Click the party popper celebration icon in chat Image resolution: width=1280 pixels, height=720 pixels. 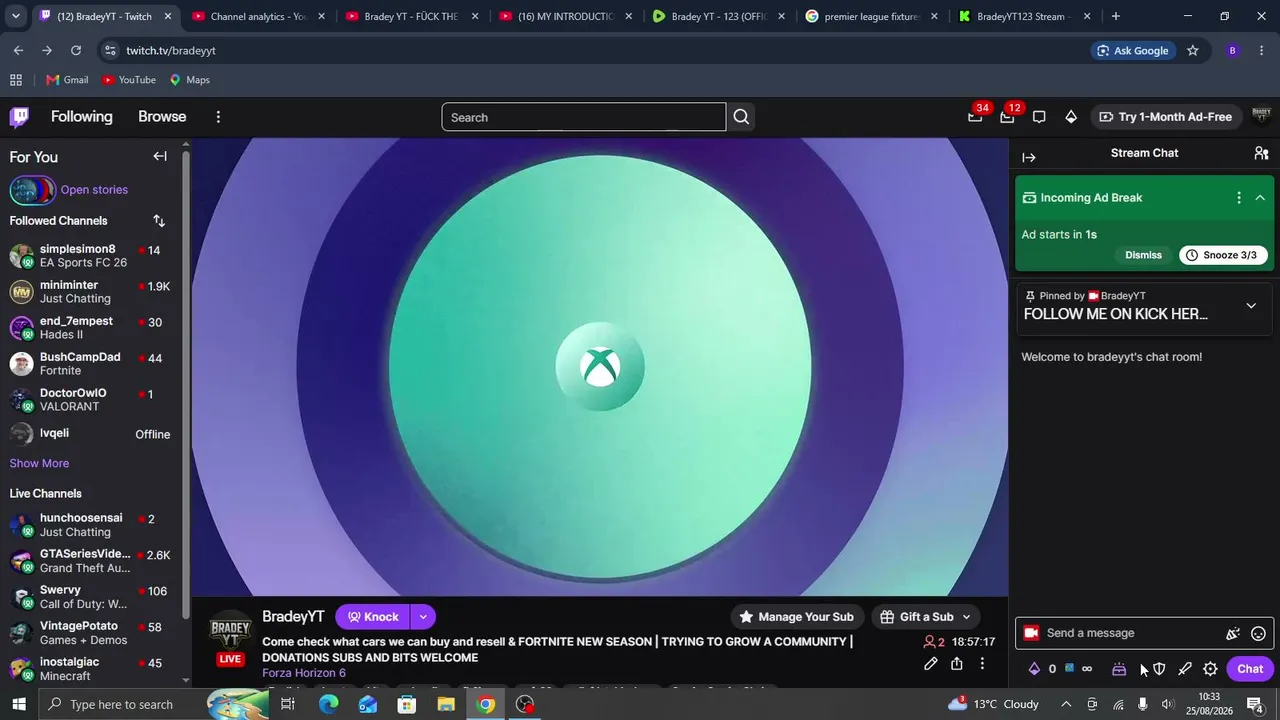1233,633
